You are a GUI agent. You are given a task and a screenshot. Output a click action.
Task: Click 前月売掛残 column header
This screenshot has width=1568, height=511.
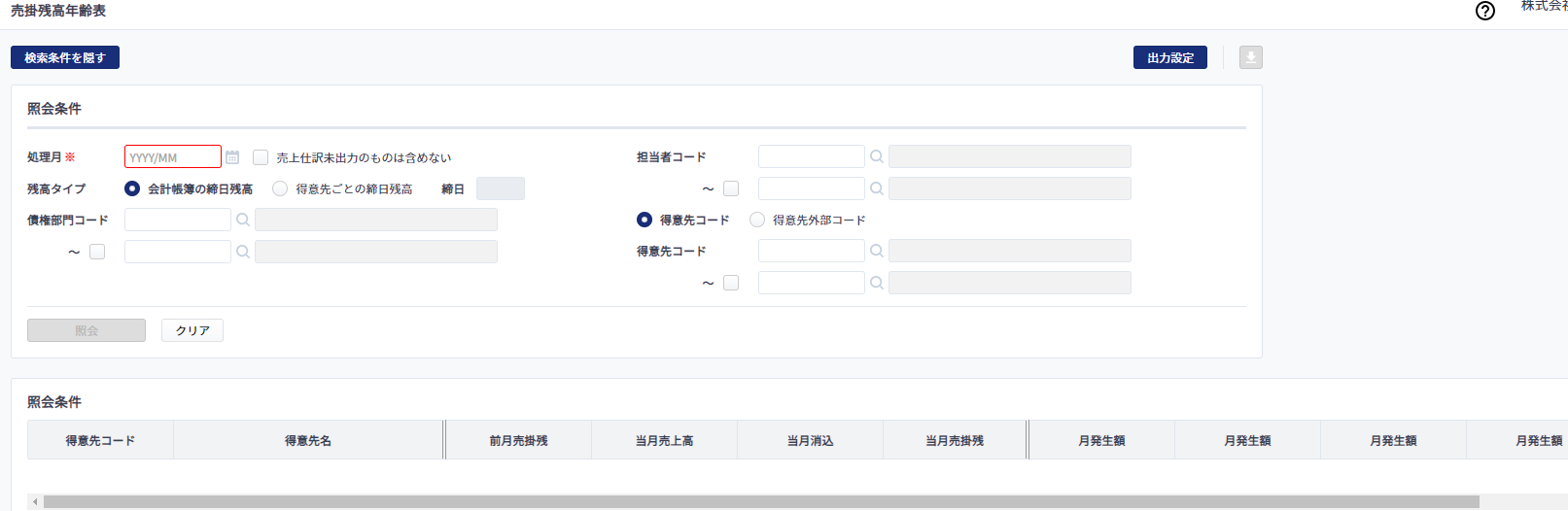[518, 440]
